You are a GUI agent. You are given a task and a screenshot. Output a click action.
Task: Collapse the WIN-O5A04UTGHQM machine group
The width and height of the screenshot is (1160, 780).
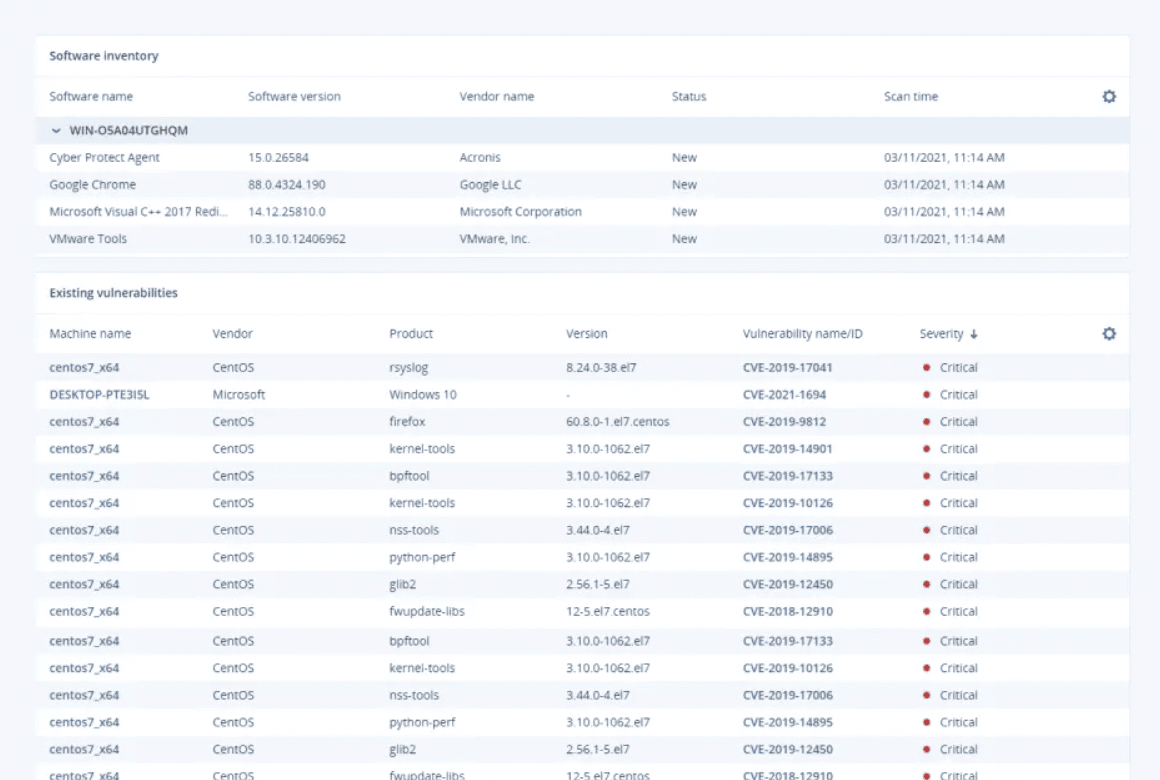pos(56,130)
